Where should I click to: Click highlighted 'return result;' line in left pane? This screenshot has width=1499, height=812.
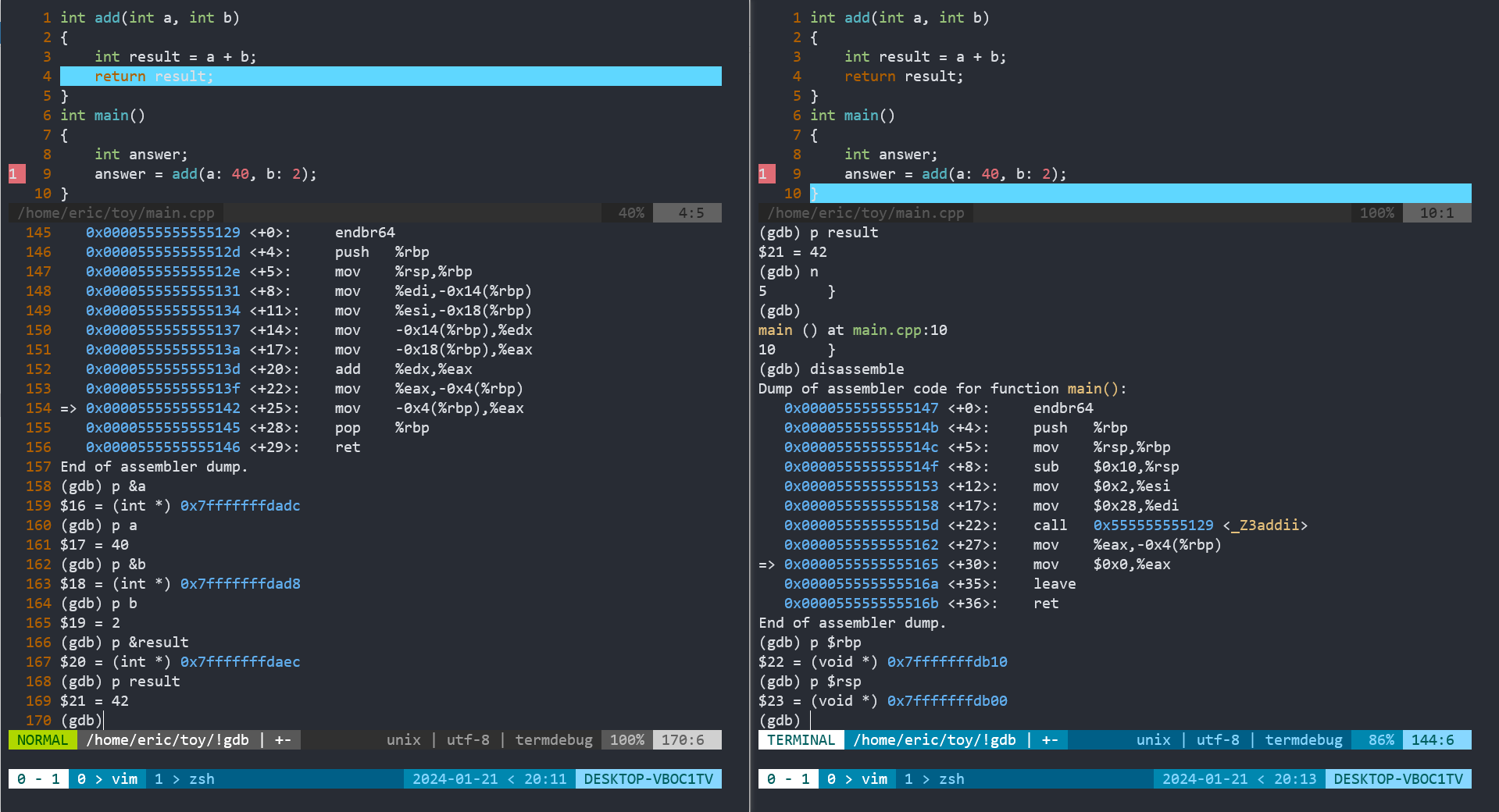[391, 77]
